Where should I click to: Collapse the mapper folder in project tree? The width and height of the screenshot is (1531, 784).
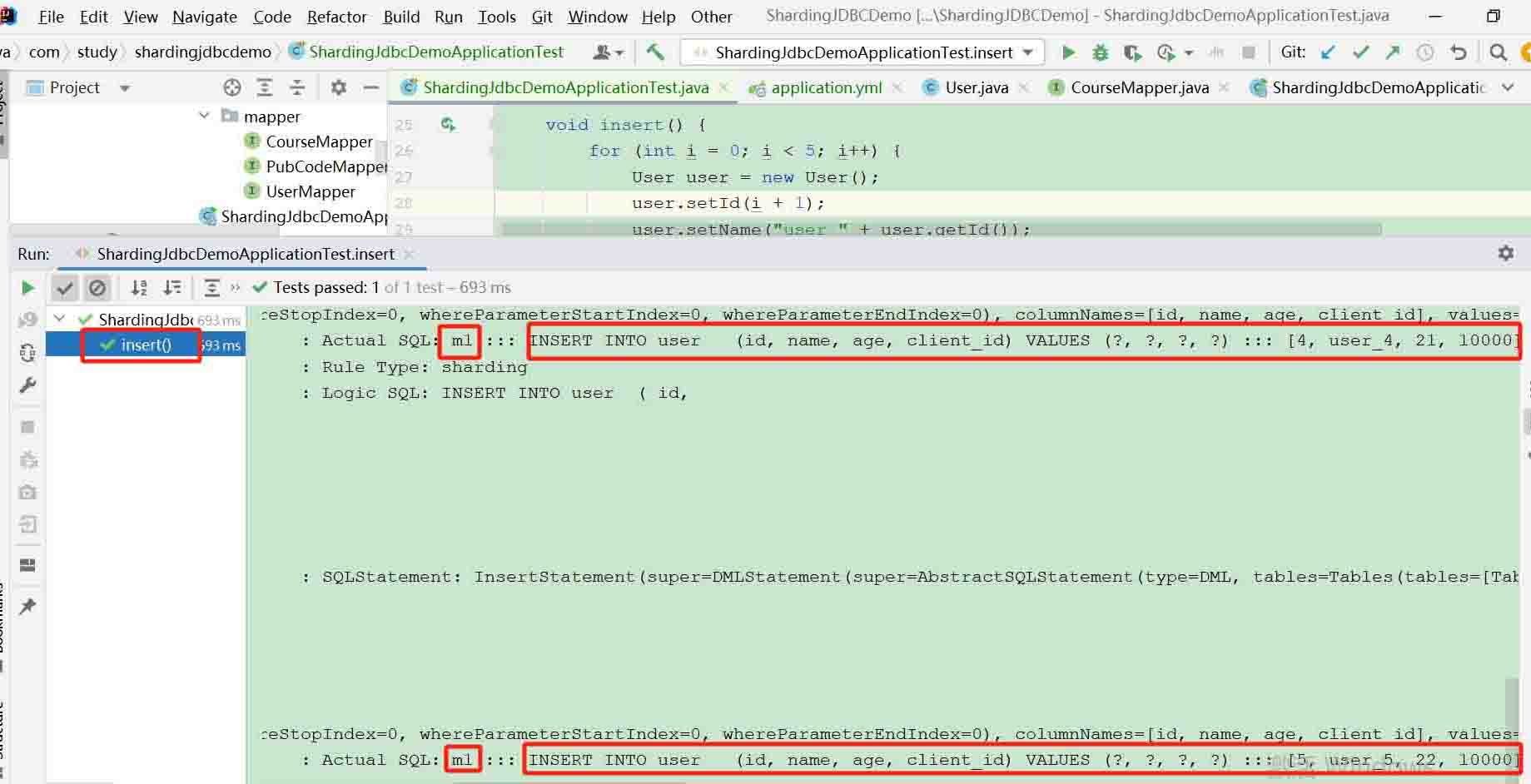[x=204, y=116]
